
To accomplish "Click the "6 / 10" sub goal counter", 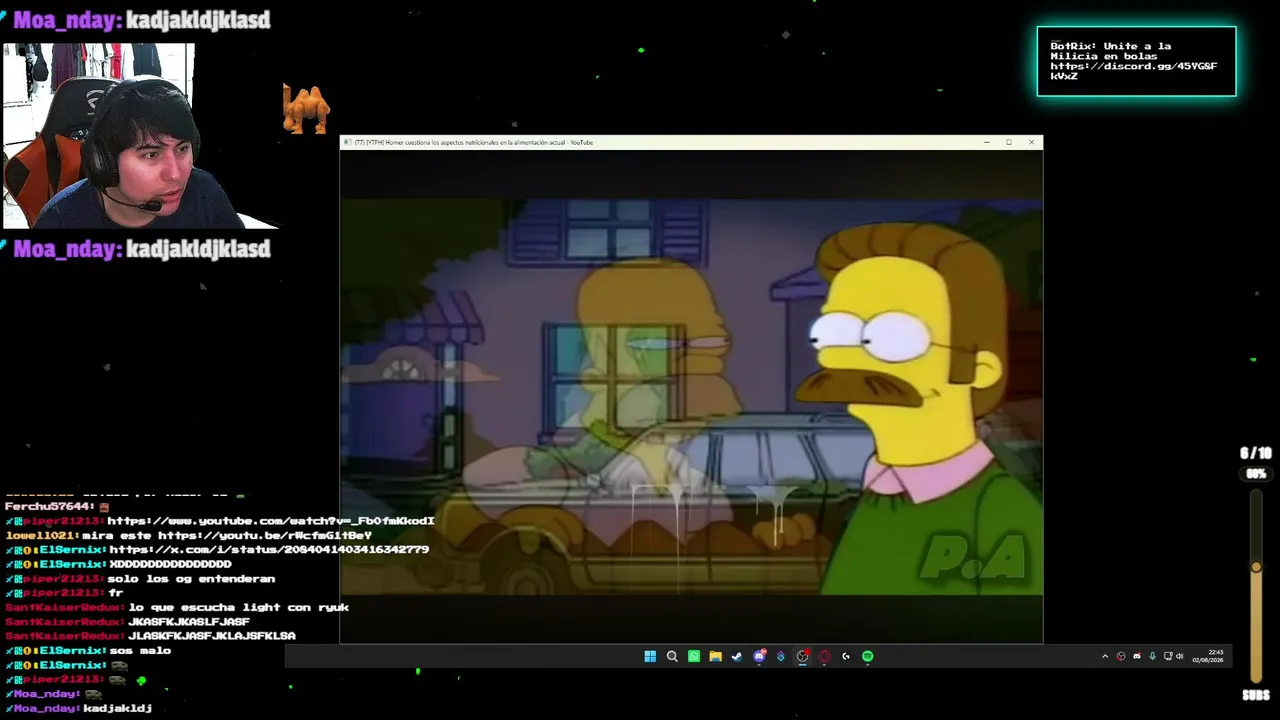I will coord(1256,453).
